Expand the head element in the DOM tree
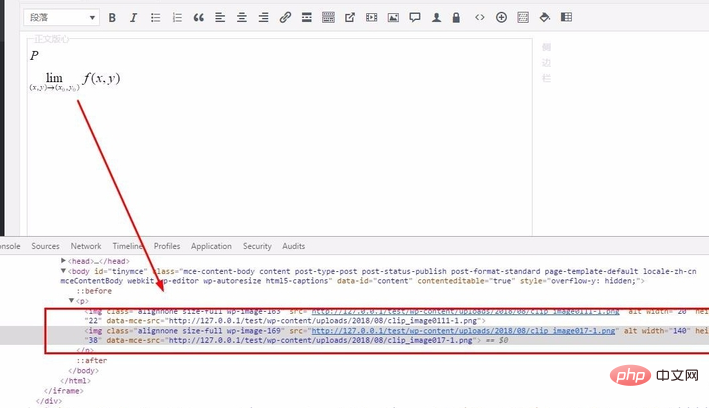This screenshot has width=709, height=408. (63, 260)
